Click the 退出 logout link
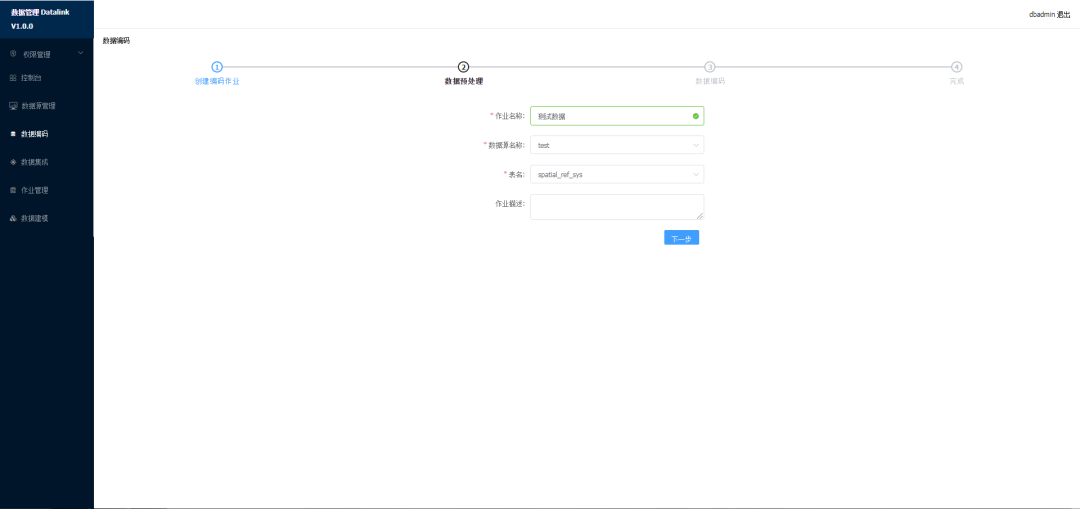The width and height of the screenshot is (1080, 509). tap(1063, 14)
